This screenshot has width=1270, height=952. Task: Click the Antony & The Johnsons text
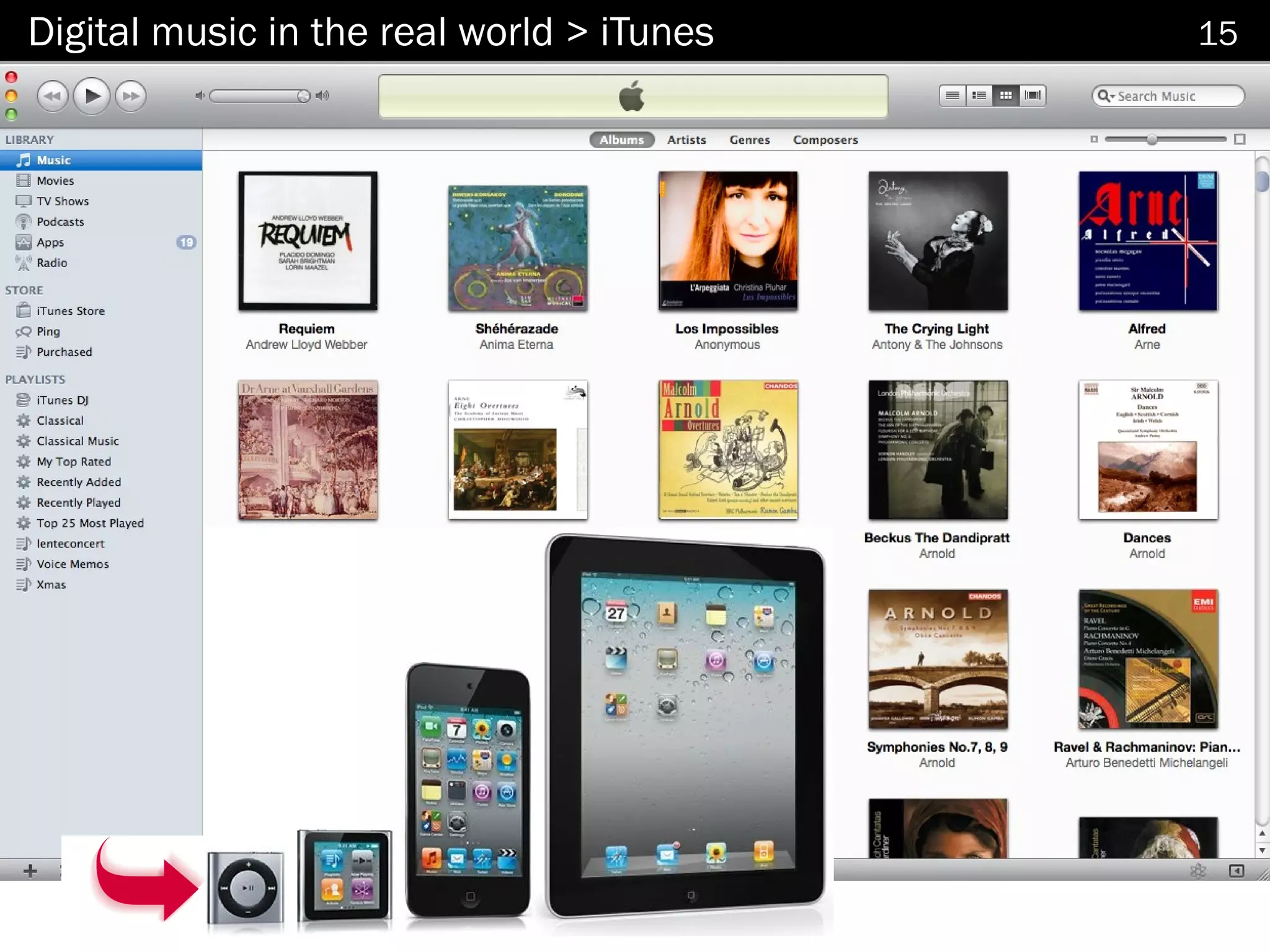tap(937, 345)
